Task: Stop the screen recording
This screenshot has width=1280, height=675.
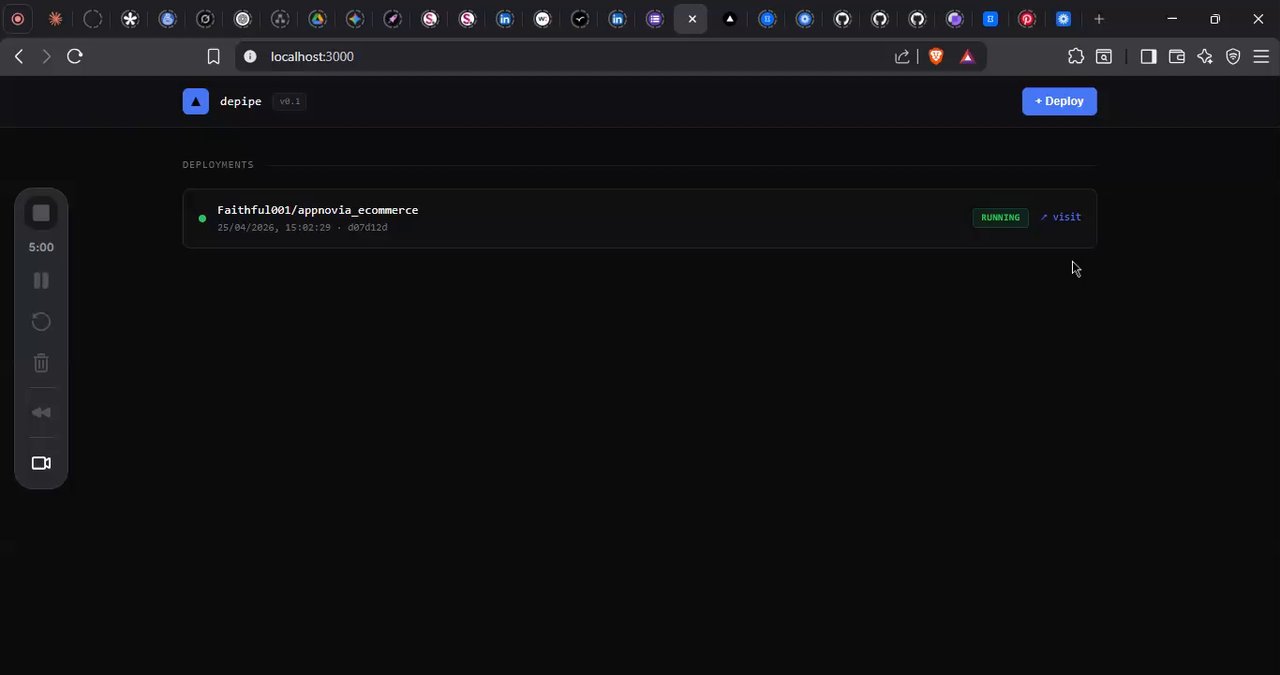Action: click(41, 213)
